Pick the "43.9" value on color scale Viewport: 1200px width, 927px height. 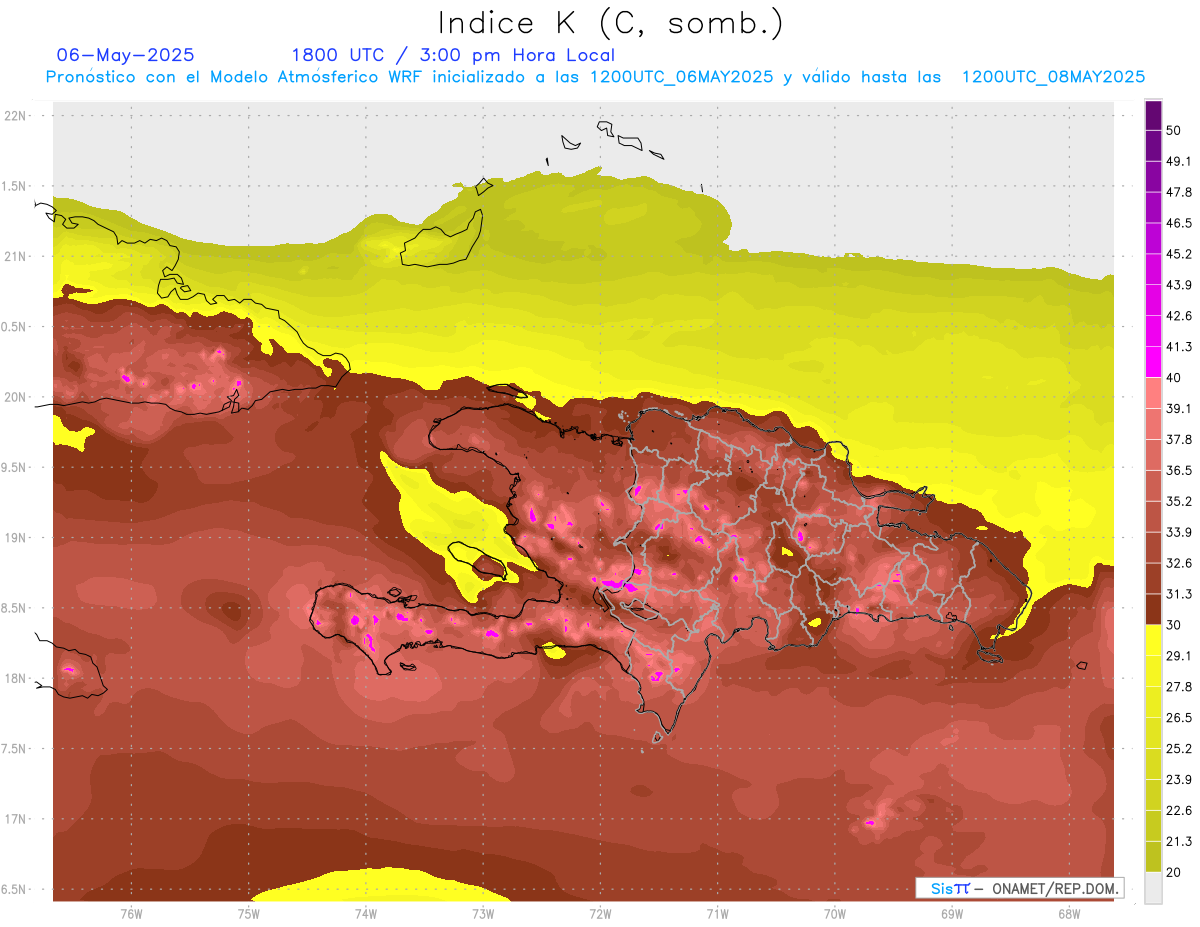click(1179, 285)
